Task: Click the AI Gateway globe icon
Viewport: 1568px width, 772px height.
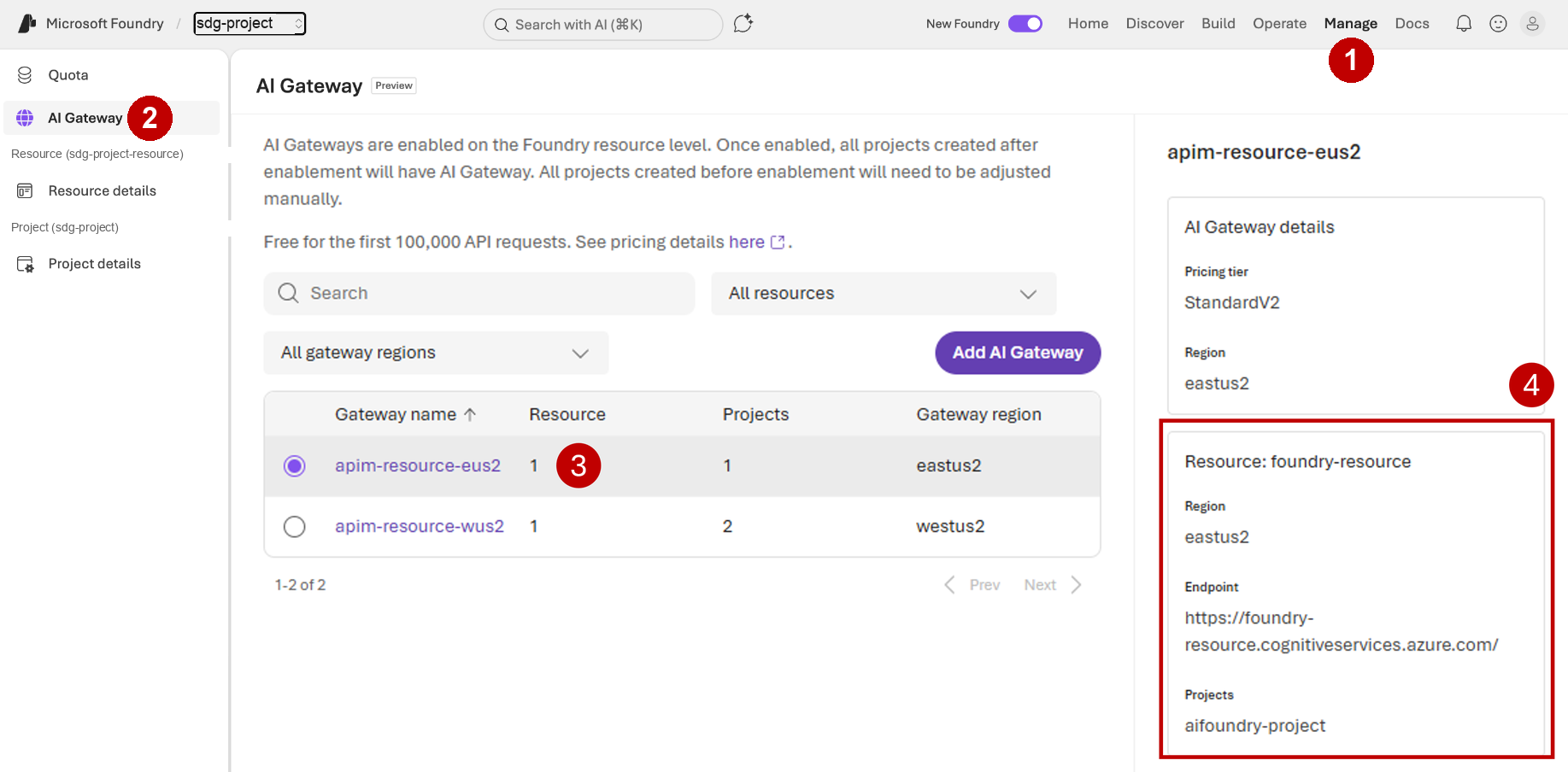Action: [x=25, y=118]
